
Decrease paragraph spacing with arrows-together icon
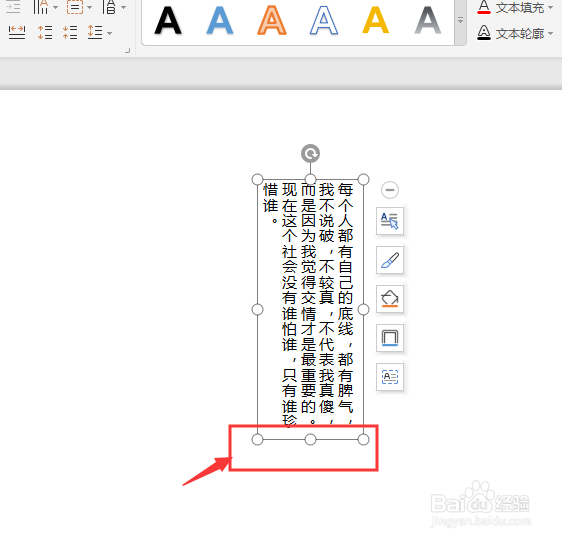point(70,33)
